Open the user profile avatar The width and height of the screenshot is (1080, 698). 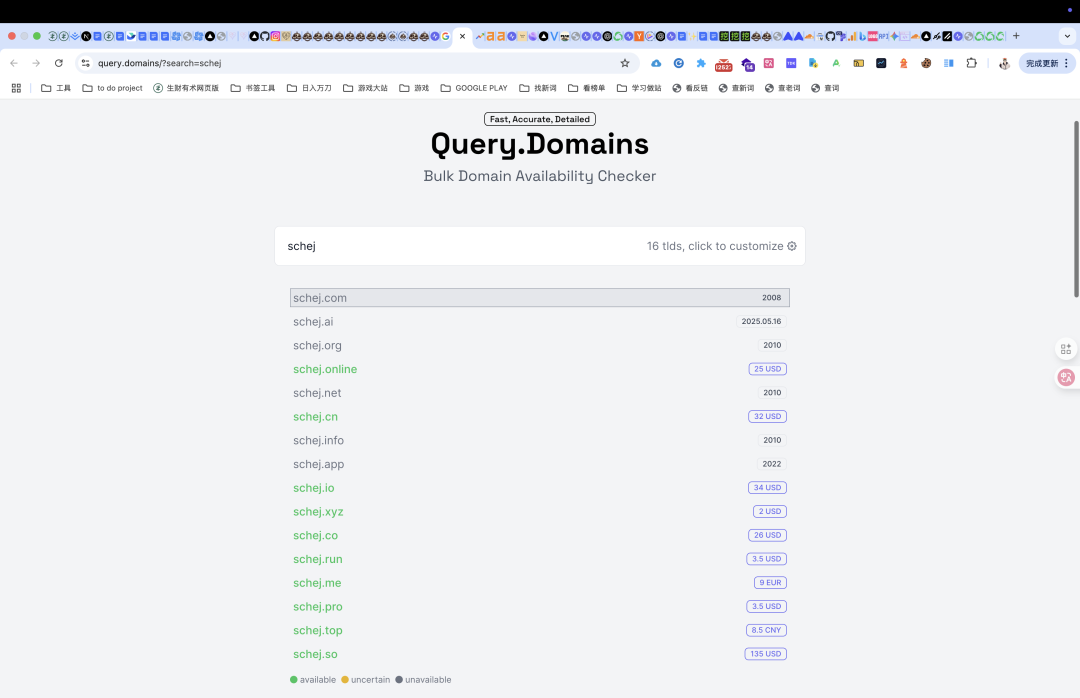click(x=1004, y=63)
